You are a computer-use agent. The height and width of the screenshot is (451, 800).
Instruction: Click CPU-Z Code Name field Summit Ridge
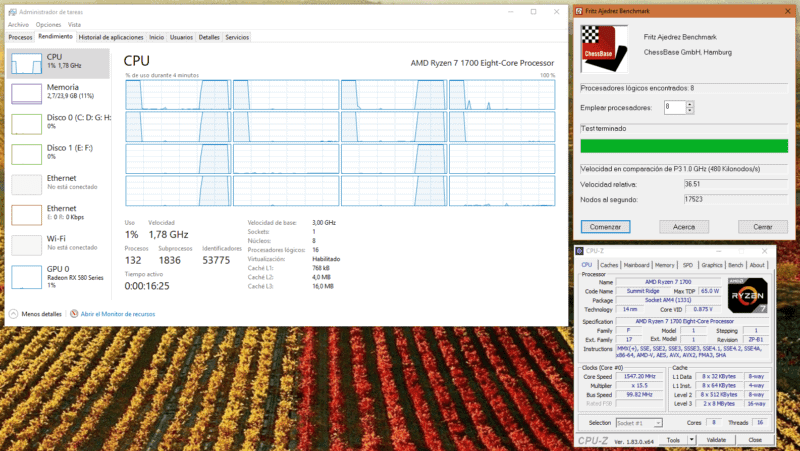643,291
